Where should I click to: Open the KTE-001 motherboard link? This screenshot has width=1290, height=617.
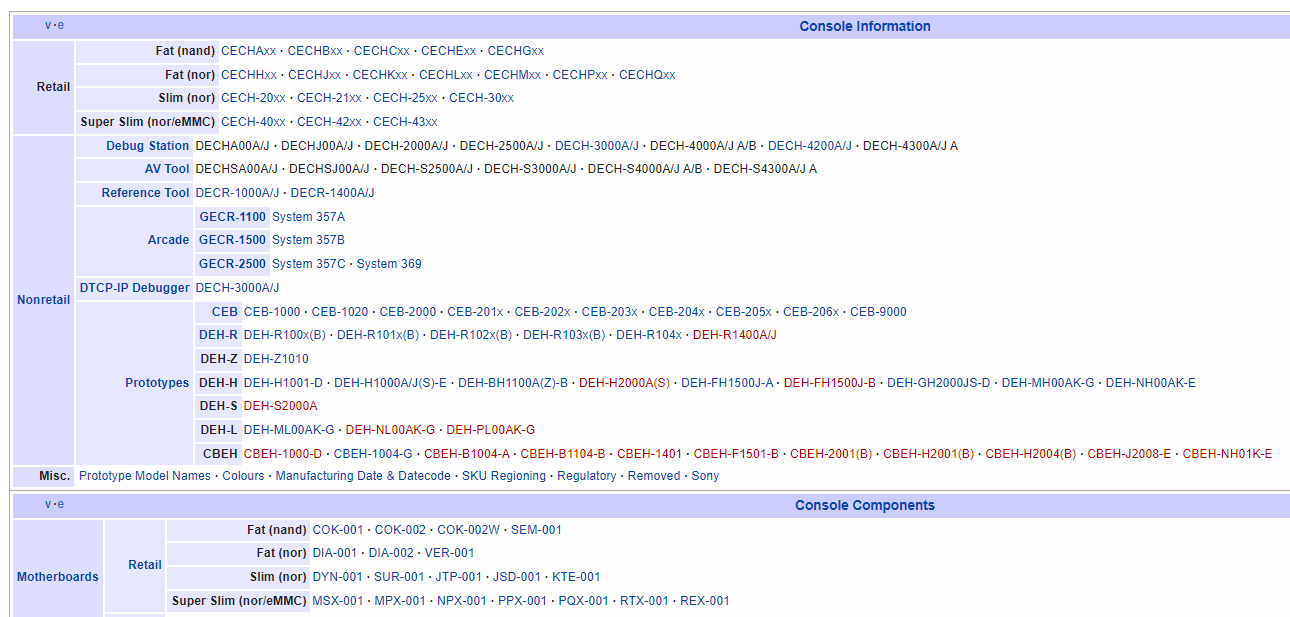tap(576, 577)
